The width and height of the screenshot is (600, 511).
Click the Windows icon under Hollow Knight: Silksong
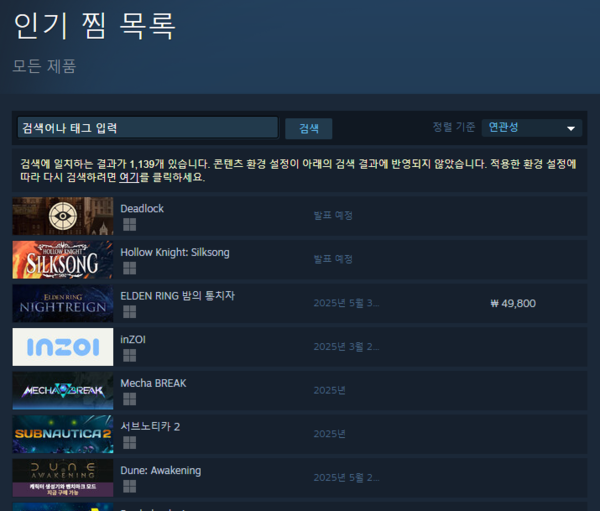[x=129, y=268]
